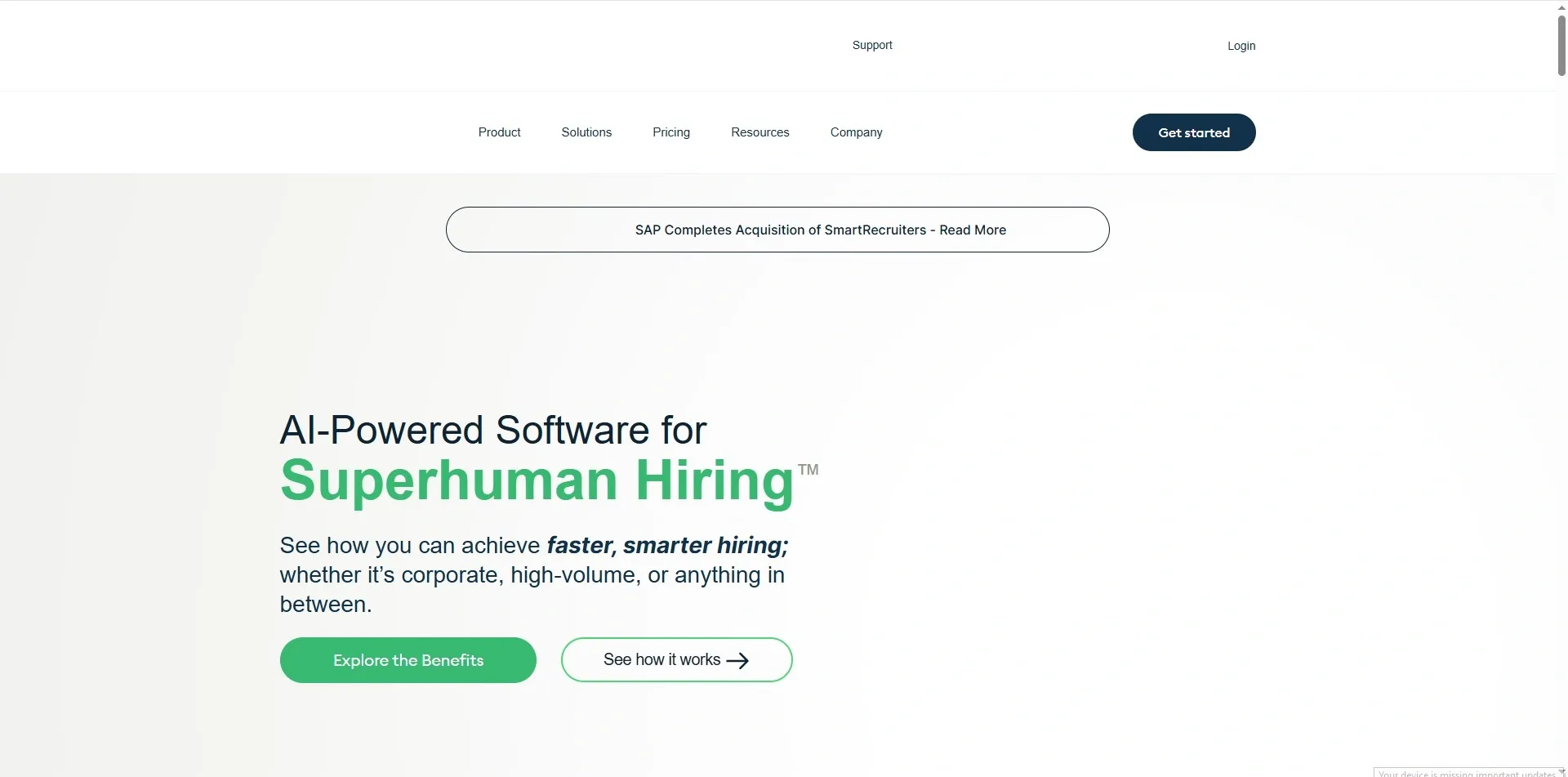1568x777 pixels.
Task: Click the Get started button
Action: pyautogui.click(x=1194, y=132)
